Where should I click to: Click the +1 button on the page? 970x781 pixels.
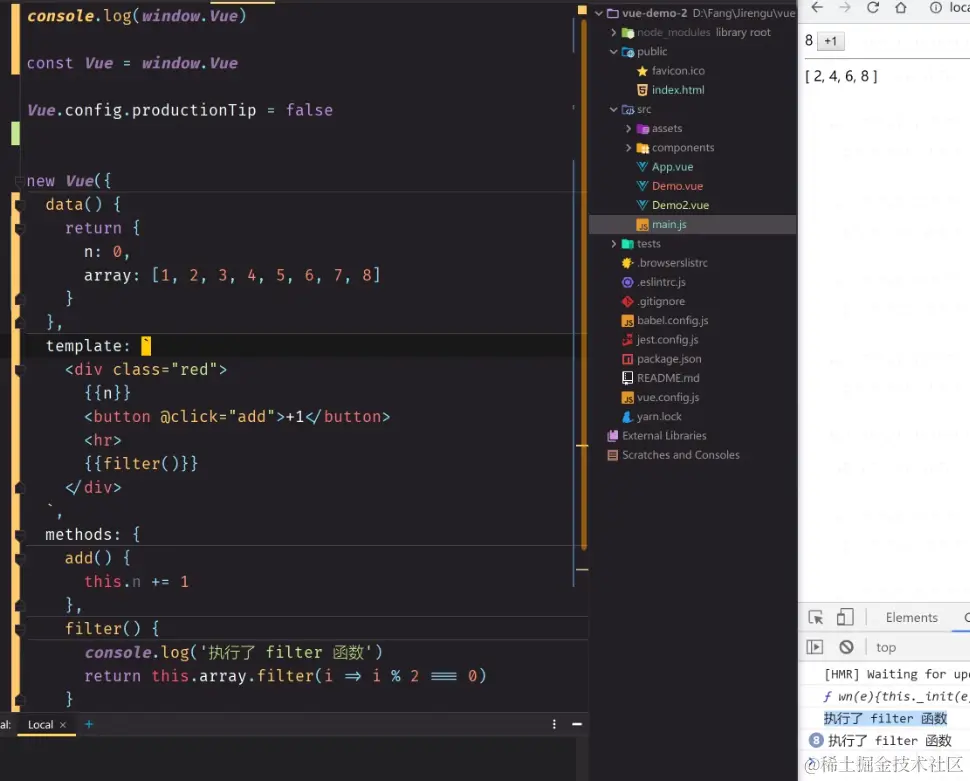pyautogui.click(x=830, y=41)
